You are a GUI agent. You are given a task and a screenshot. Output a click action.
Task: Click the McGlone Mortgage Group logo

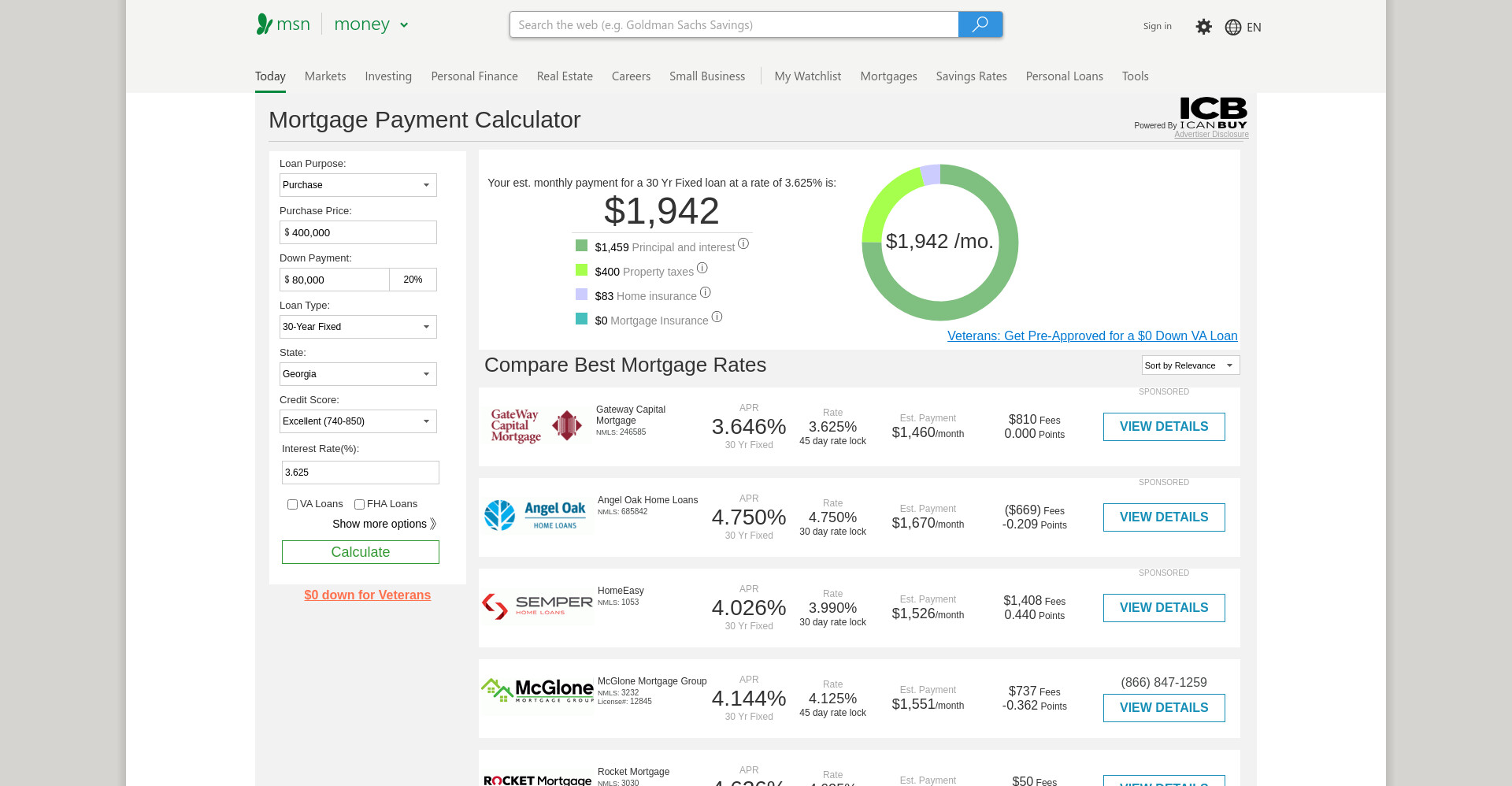(537, 691)
